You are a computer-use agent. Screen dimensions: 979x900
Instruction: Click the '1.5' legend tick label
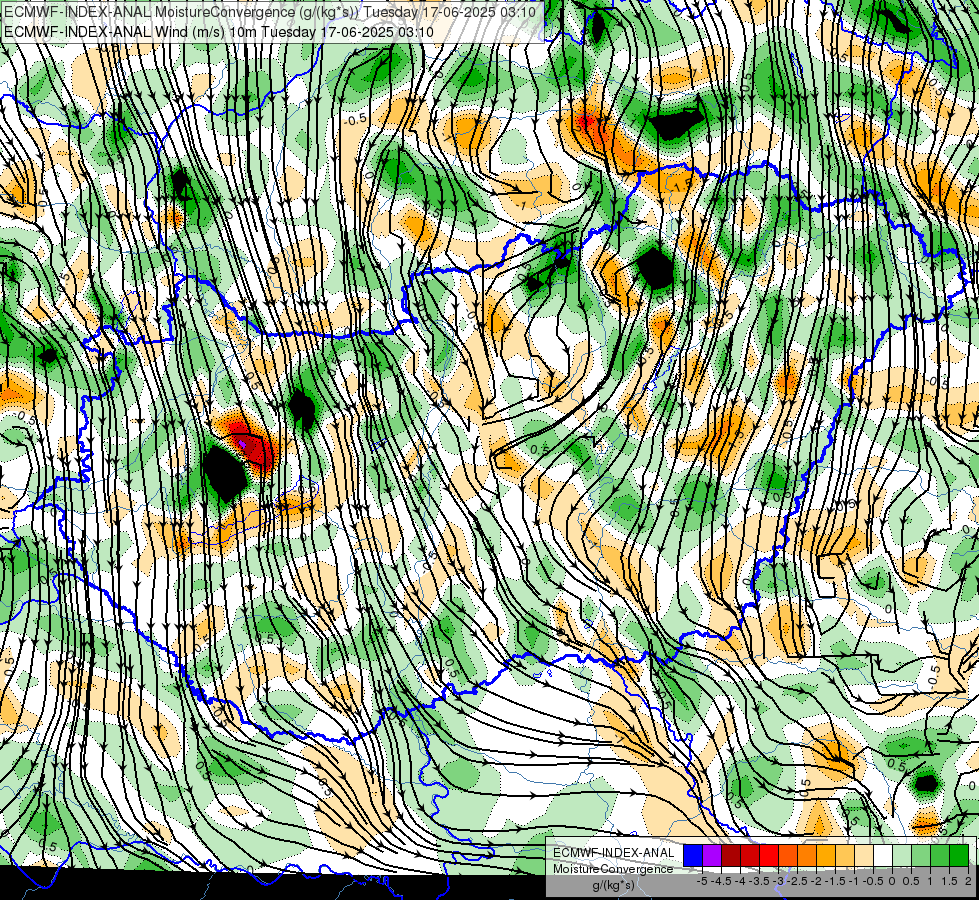[x=949, y=881]
